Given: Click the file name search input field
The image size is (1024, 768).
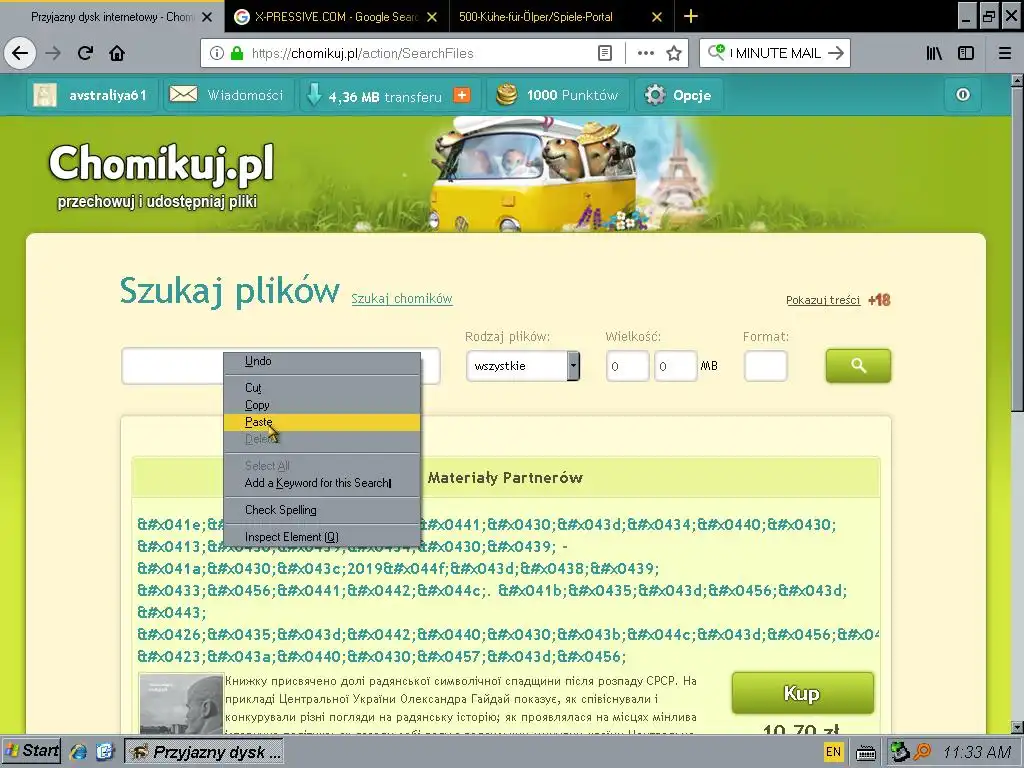Looking at the screenshot, I should (x=281, y=366).
